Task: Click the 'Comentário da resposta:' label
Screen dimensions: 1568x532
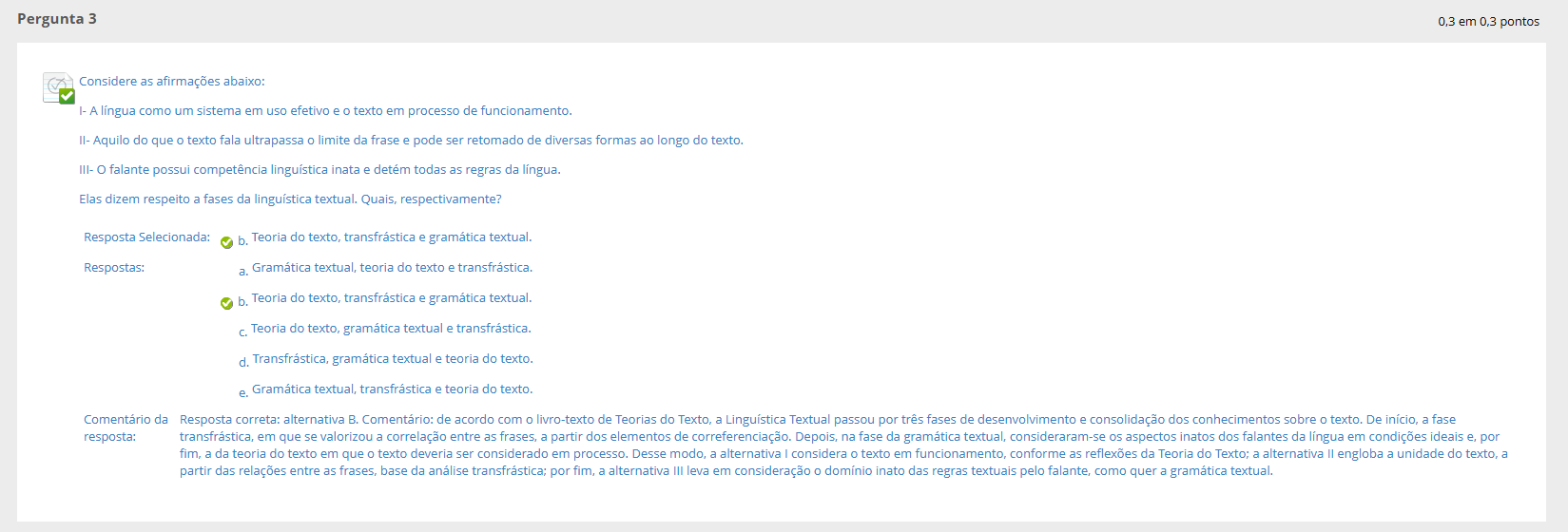Action: tap(126, 428)
